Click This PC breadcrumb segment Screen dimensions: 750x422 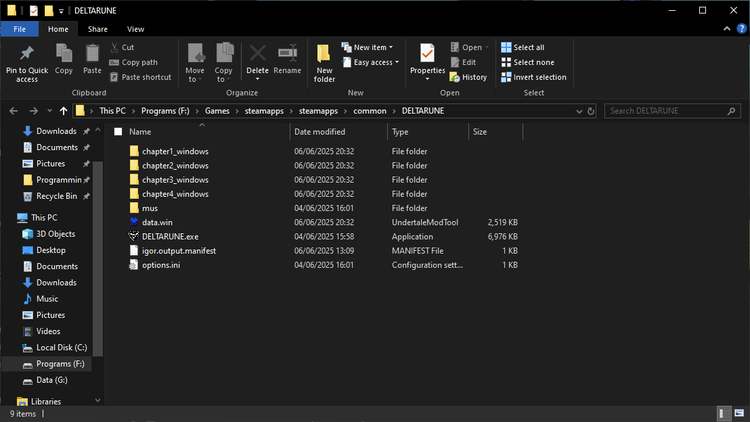(x=112, y=111)
